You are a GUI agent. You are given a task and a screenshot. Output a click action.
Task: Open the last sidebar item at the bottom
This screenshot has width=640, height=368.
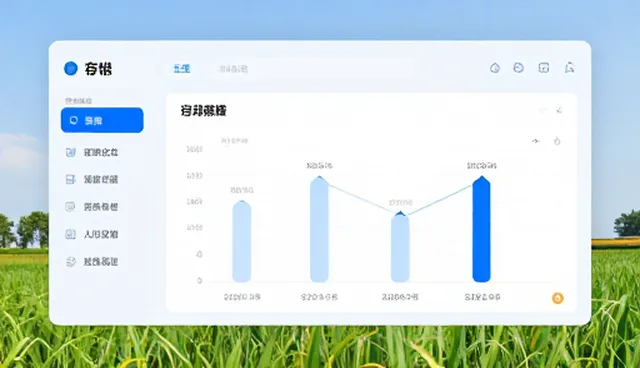[92, 262]
